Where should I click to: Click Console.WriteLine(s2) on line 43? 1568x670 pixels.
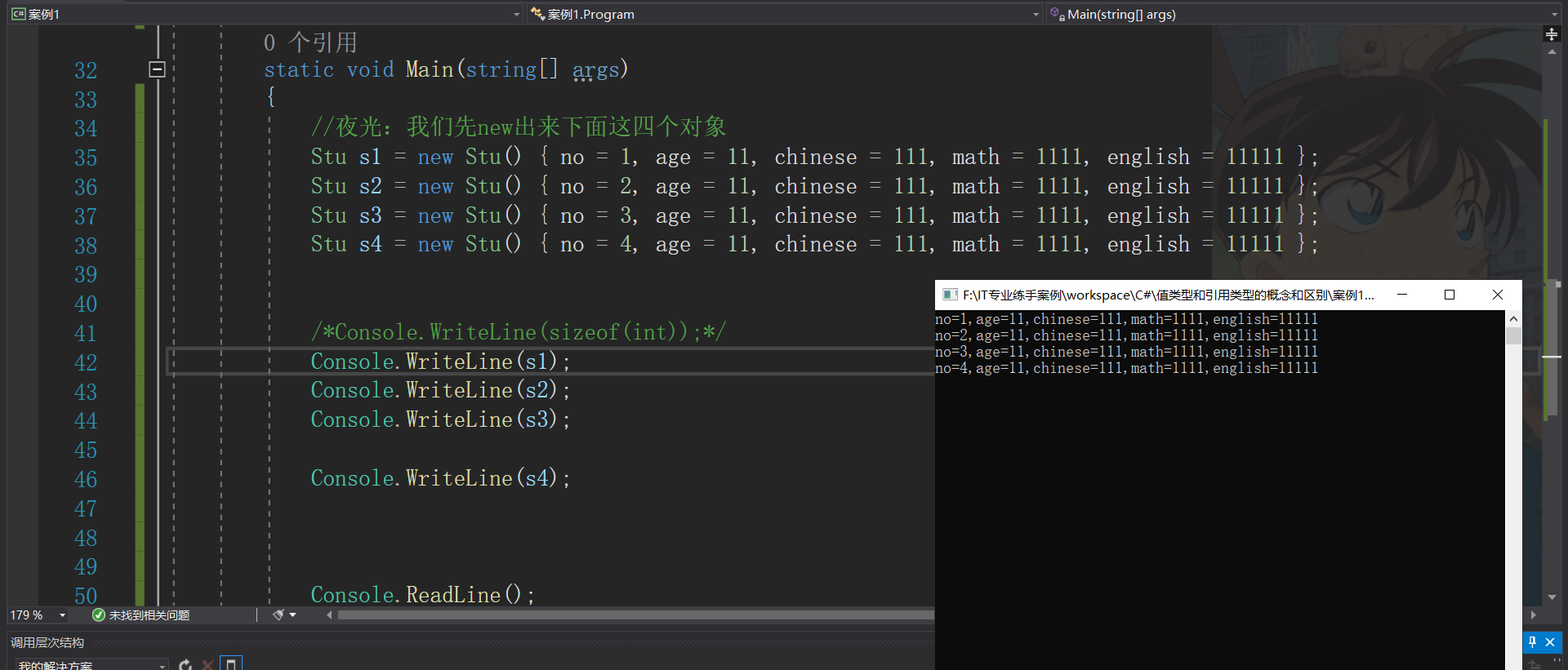click(x=440, y=390)
